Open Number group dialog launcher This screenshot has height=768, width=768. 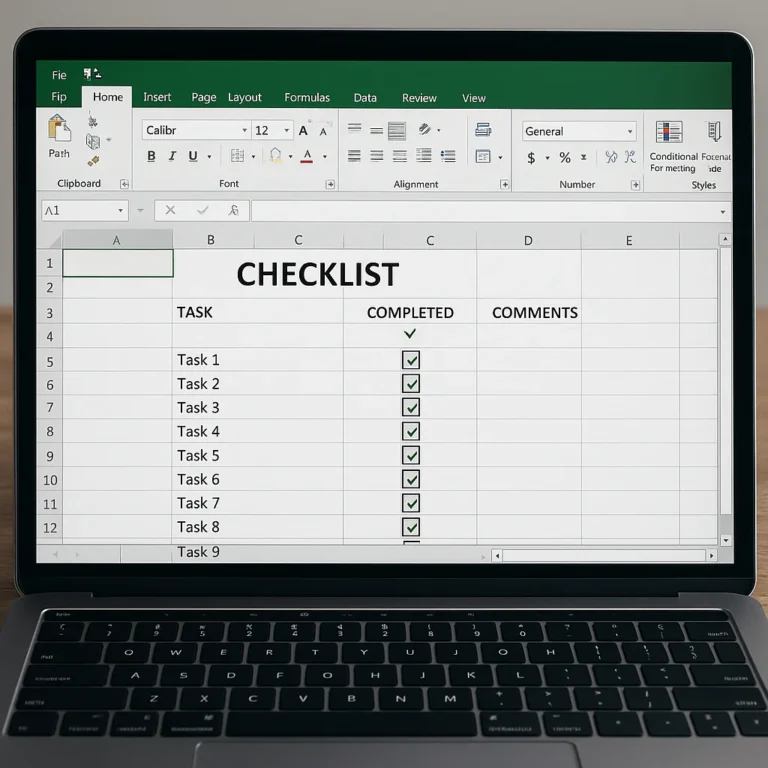(x=635, y=185)
